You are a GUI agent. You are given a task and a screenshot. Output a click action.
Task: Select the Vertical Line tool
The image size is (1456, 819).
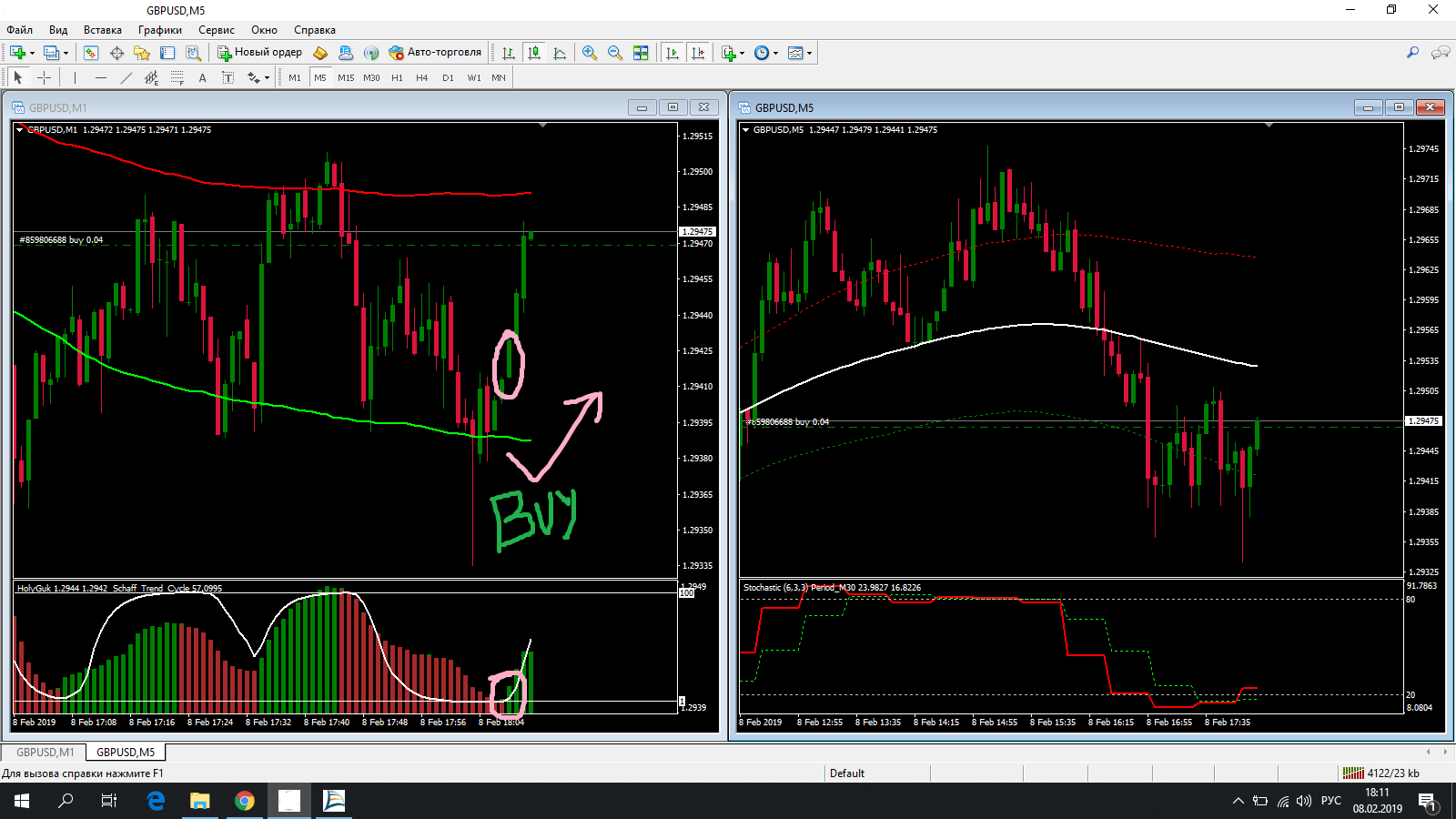(x=75, y=77)
